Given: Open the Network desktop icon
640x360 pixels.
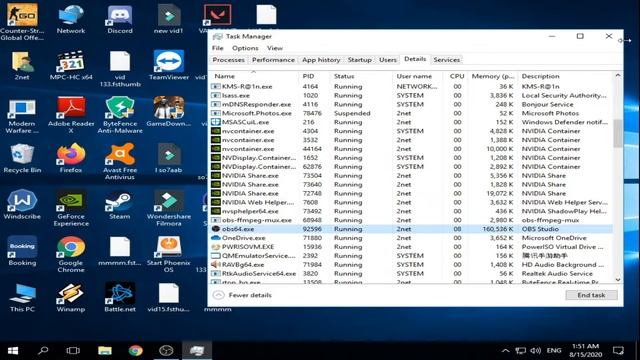Looking at the screenshot, I should pyautogui.click(x=71, y=19).
